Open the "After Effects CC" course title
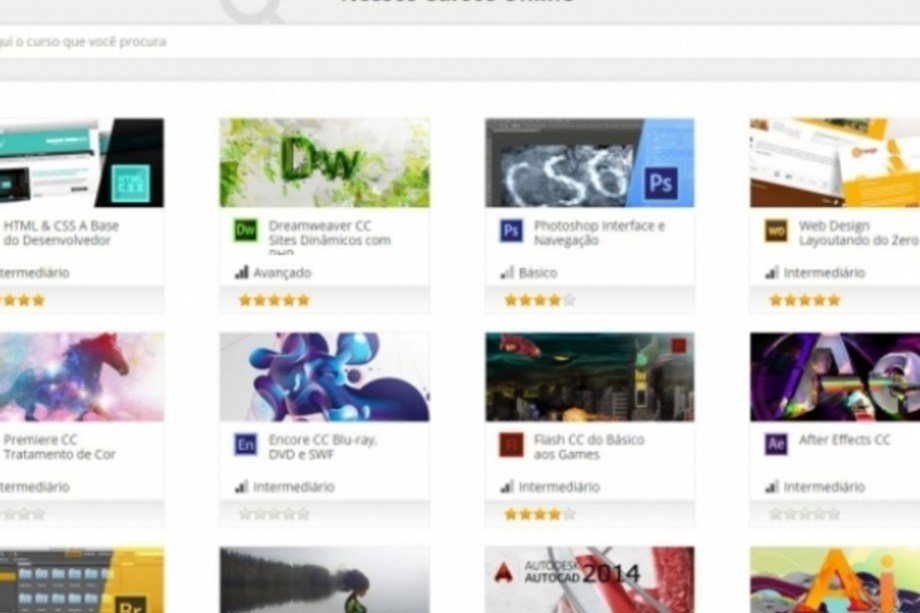 (844, 440)
